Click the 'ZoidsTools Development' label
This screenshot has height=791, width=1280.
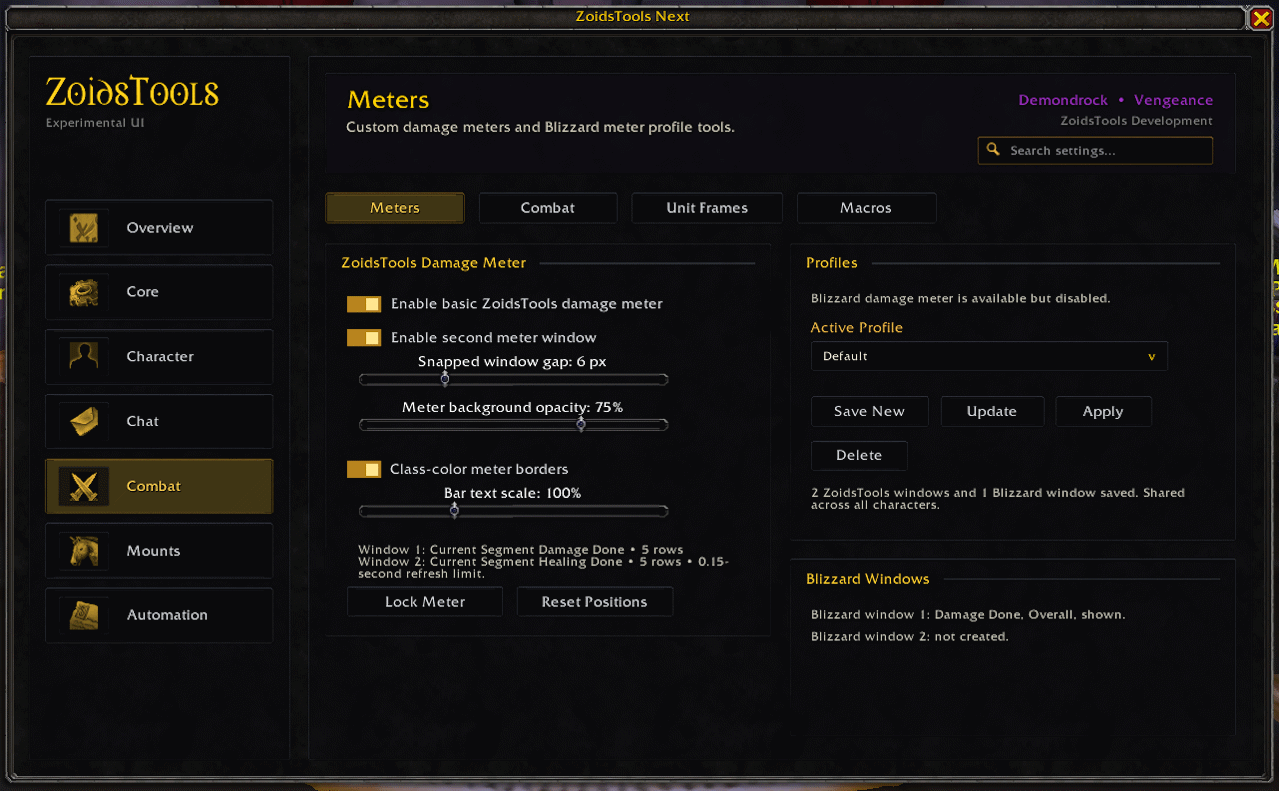point(1137,121)
